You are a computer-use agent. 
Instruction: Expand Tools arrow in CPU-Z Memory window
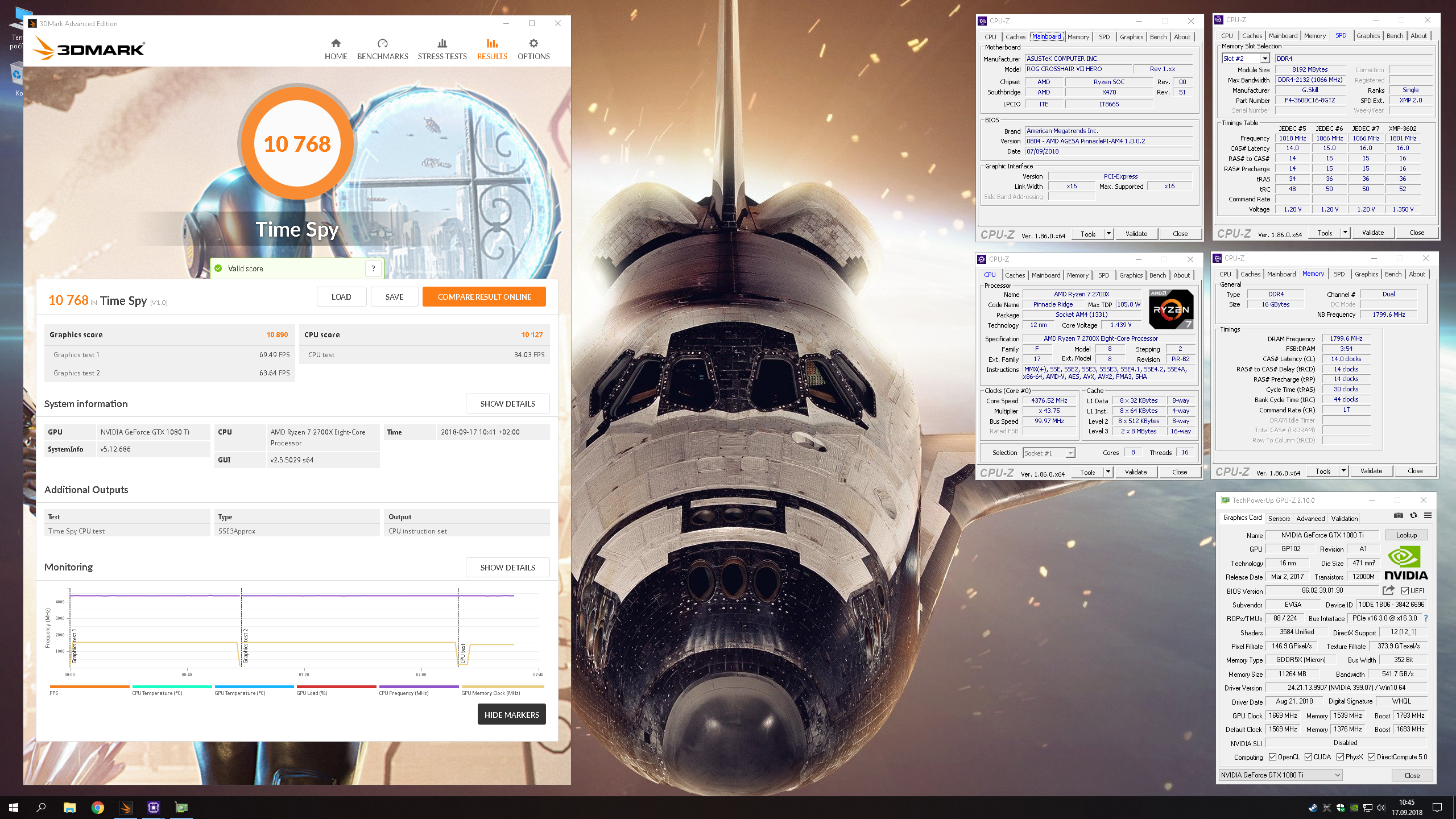click(1343, 471)
